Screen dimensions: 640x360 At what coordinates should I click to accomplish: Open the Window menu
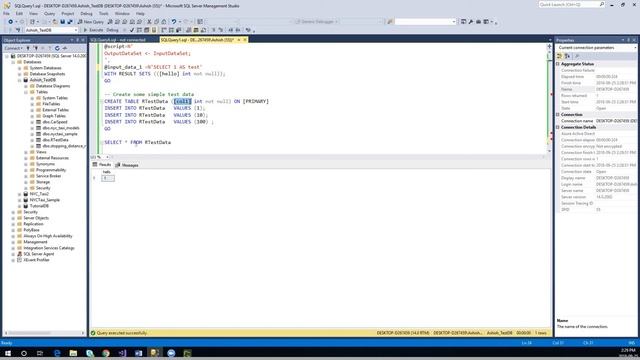coord(122,13)
